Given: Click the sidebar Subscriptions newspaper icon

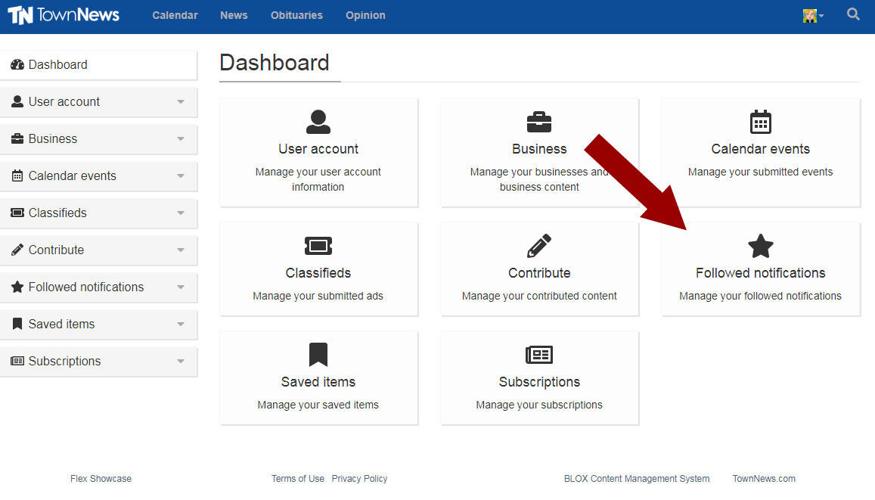Looking at the screenshot, I should coord(17,361).
